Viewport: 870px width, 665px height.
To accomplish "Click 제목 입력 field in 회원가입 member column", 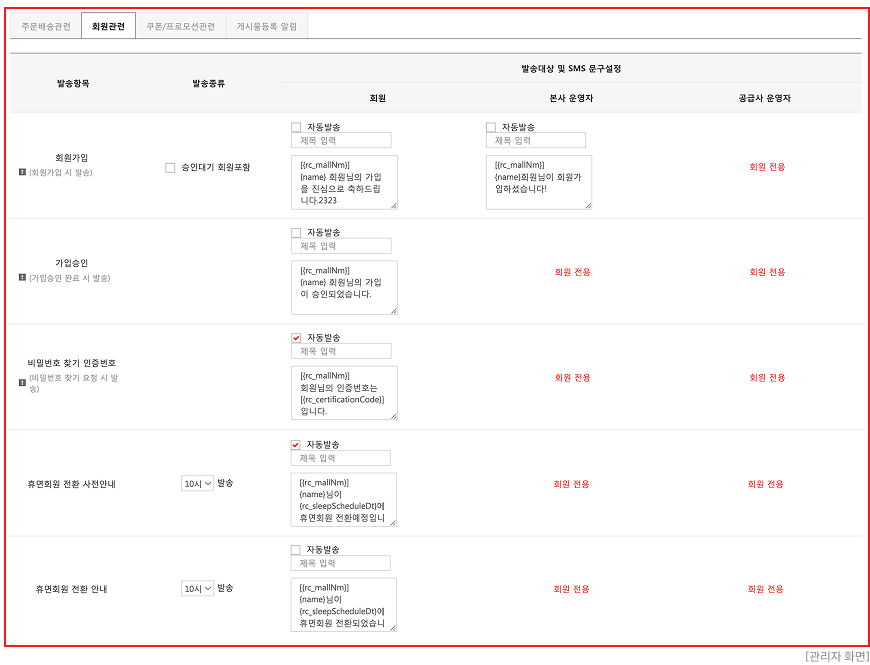I will click(x=341, y=140).
